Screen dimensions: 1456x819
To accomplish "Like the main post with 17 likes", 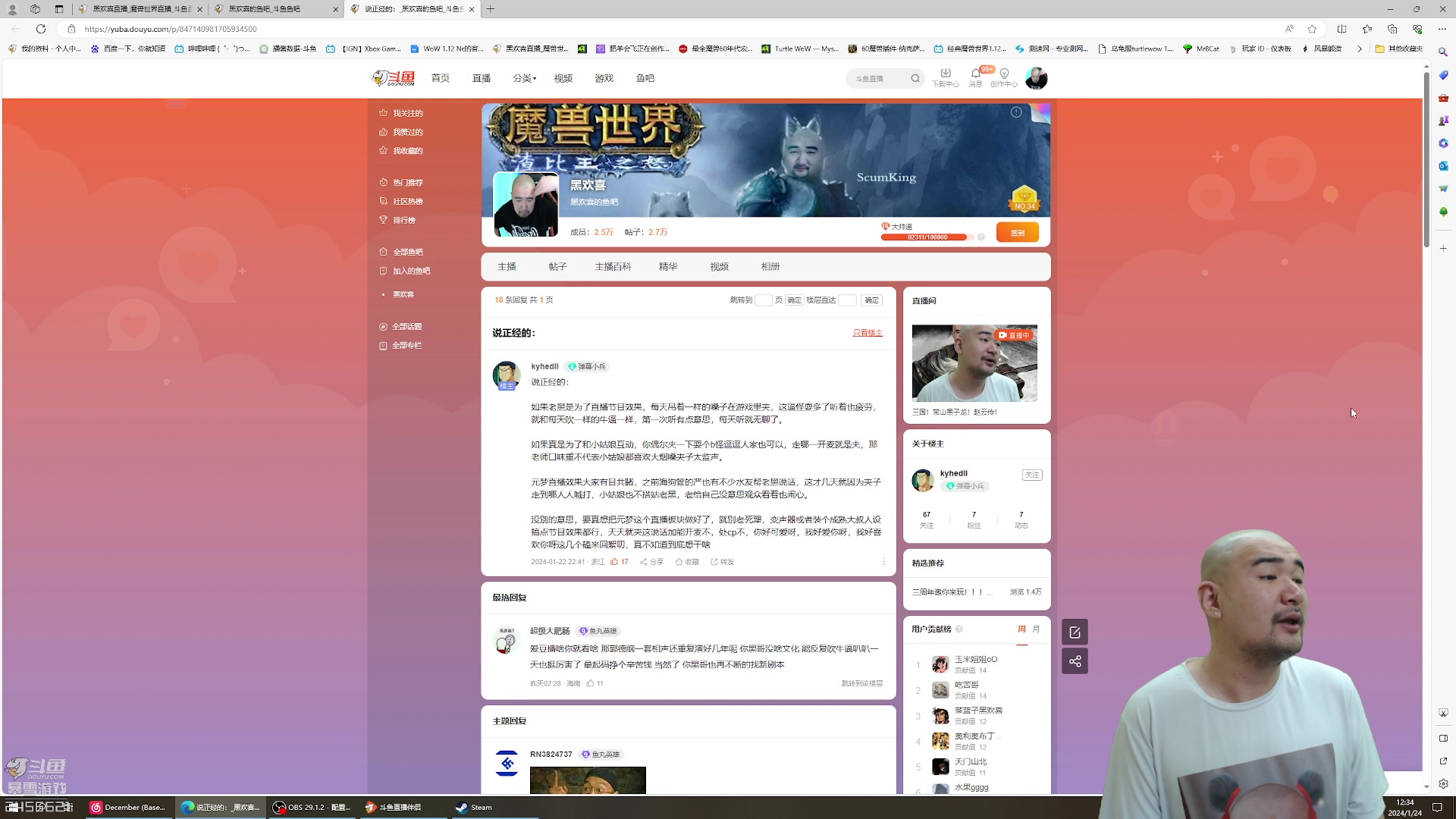I will (x=619, y=562).
